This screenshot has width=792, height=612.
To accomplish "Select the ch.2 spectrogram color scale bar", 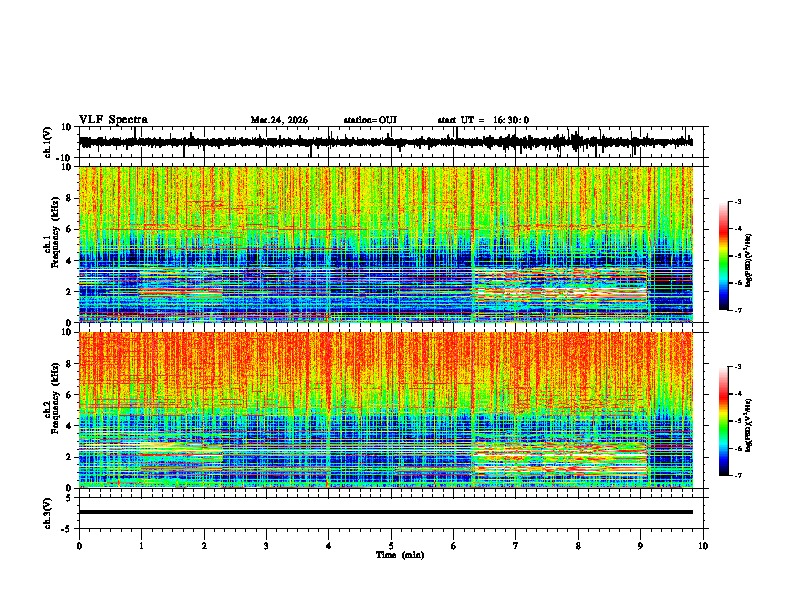I will coord(724,421).
